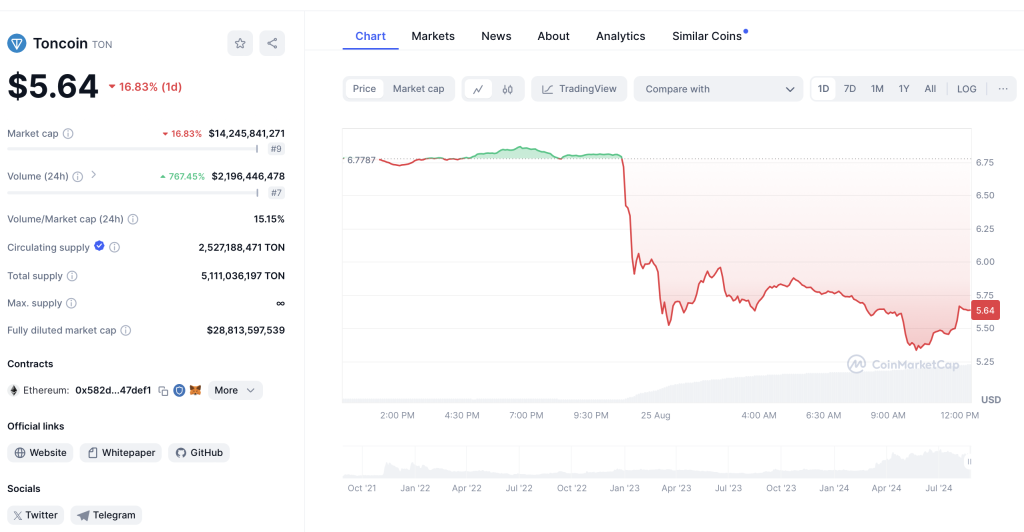Viewport: 1024px width, 532px height.
Task: Click the $14,245,841,271 market cap value
Action: click(247, 133)
